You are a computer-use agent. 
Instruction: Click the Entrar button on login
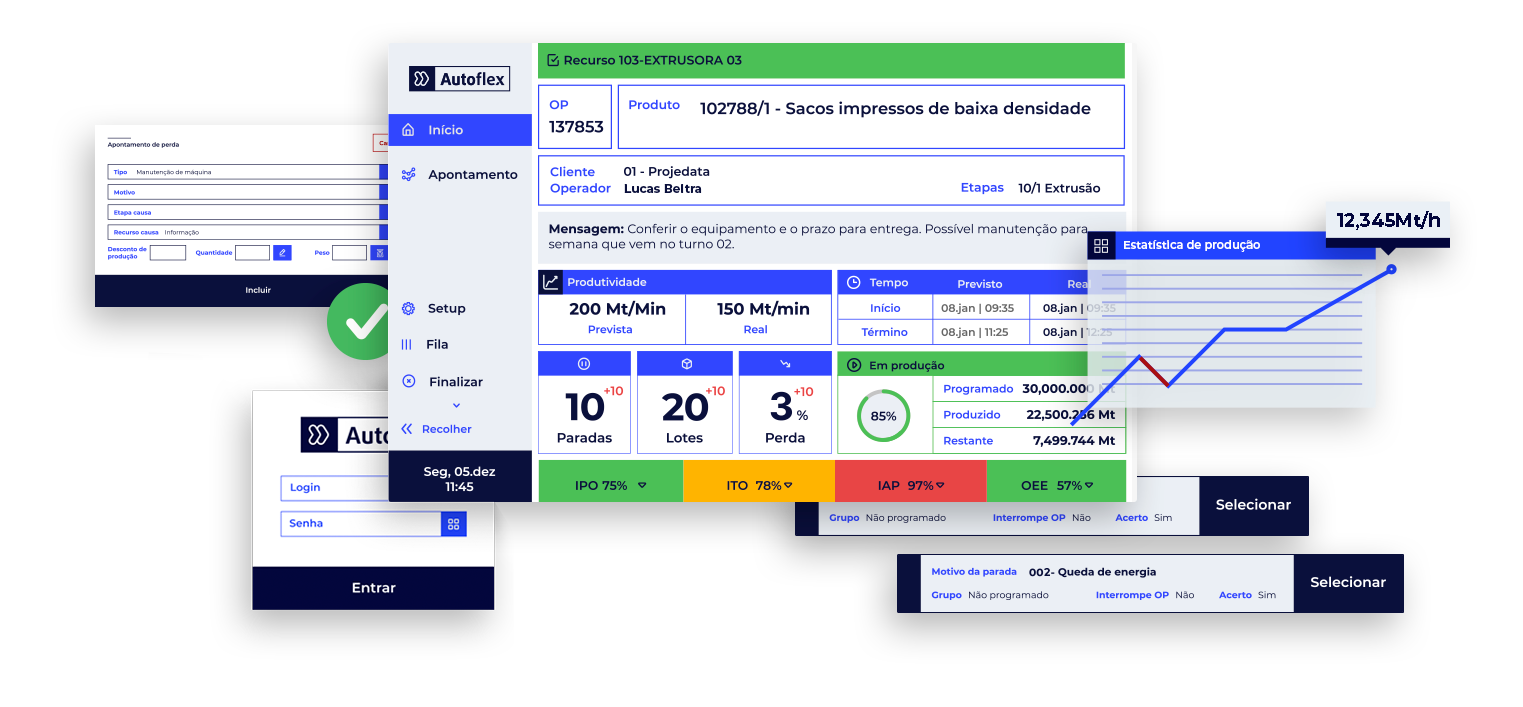[x=373, y=588]
